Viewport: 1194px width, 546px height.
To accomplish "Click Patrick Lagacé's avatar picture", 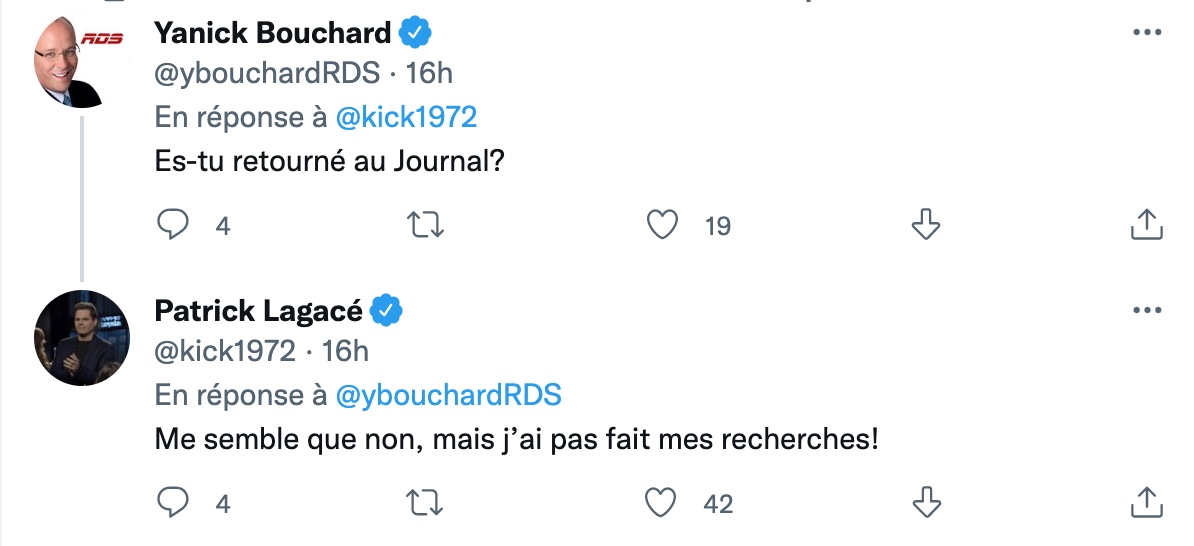I will point(81,337).
